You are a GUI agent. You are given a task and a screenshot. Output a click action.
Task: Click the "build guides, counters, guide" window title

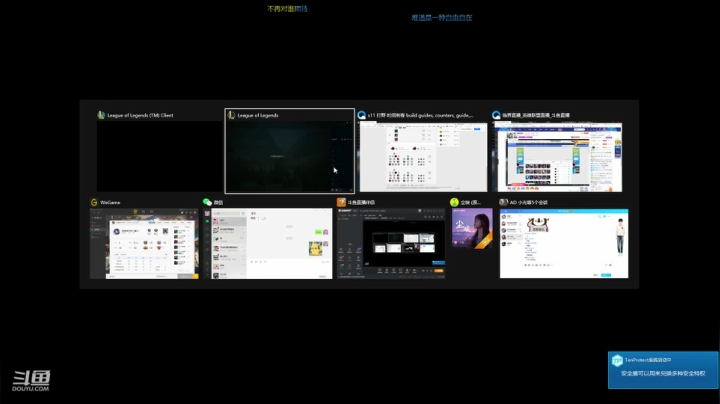click(x=420, y=115)
